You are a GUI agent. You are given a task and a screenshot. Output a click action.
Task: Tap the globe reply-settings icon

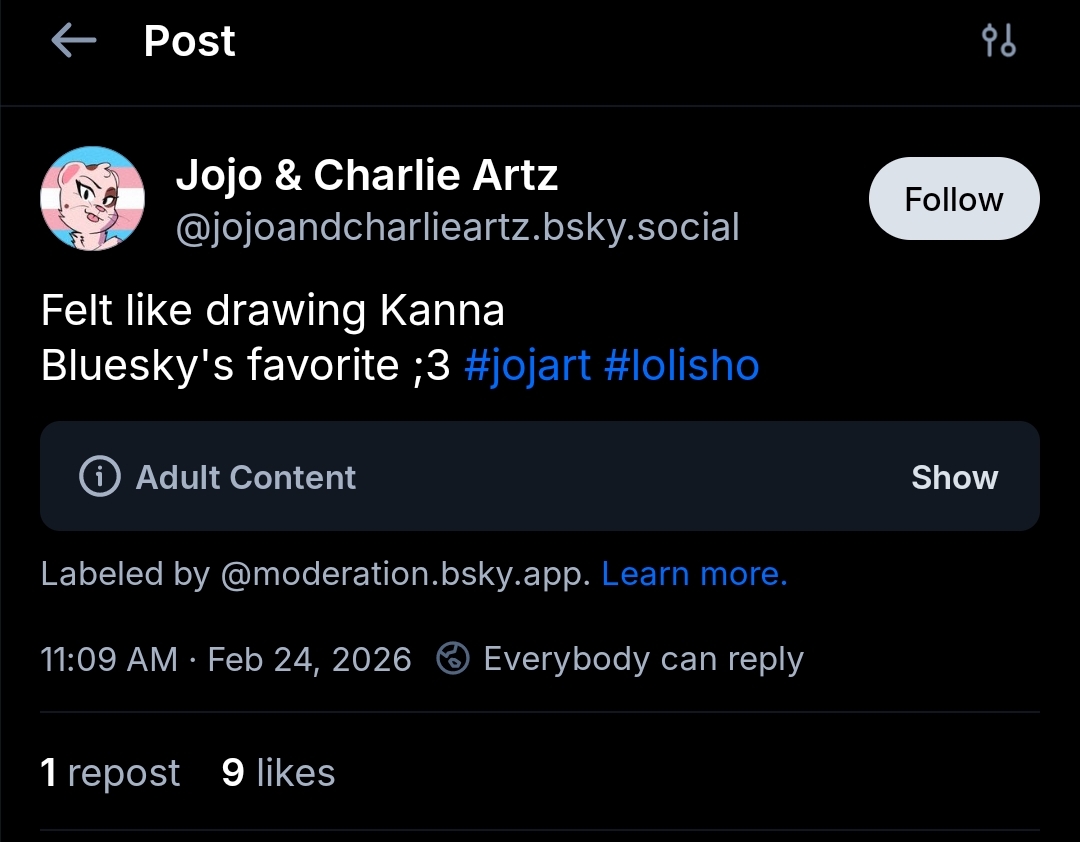(x=453, y=659)
